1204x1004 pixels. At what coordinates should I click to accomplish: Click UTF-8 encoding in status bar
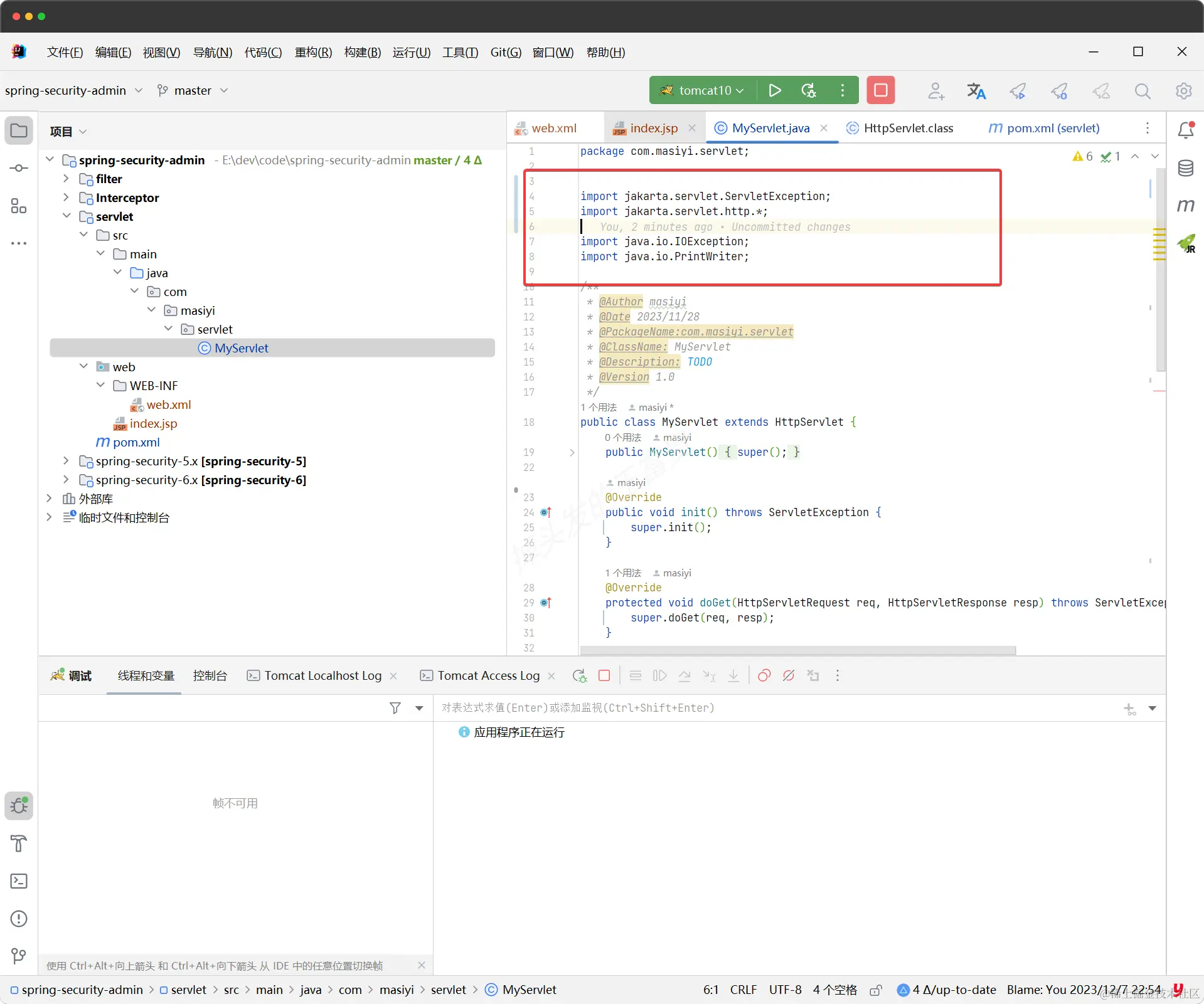[786, 990]
